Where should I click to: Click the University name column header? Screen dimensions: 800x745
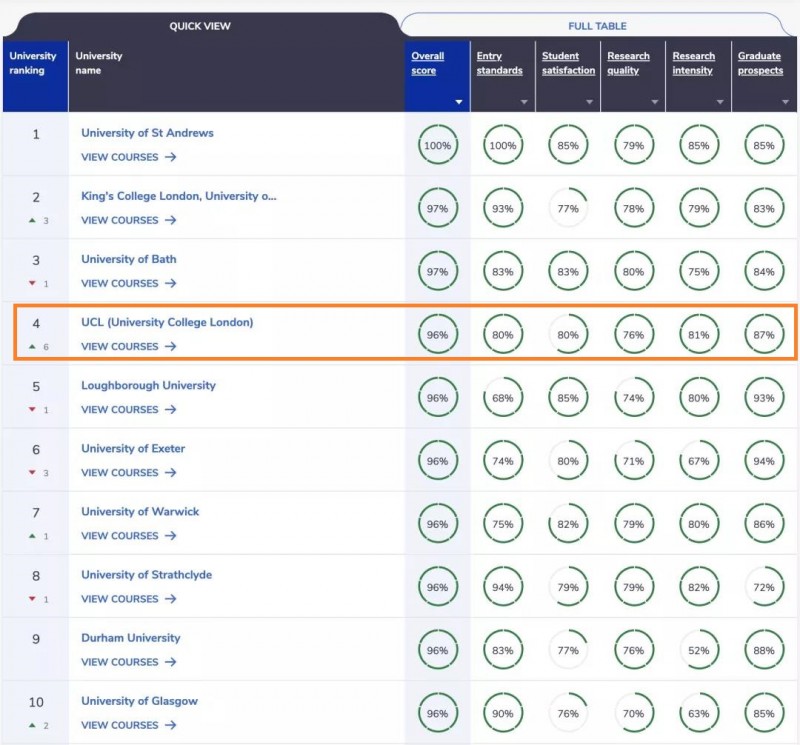pos(237,76)
